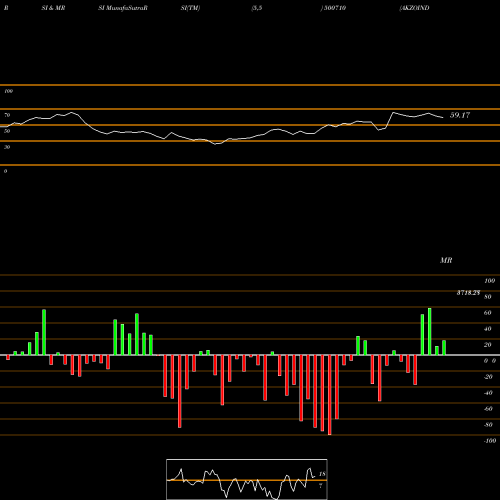Click the '(AKZOIND' ticker label
The height and width of the screenshot is (500, 500).
pos(414,8)
